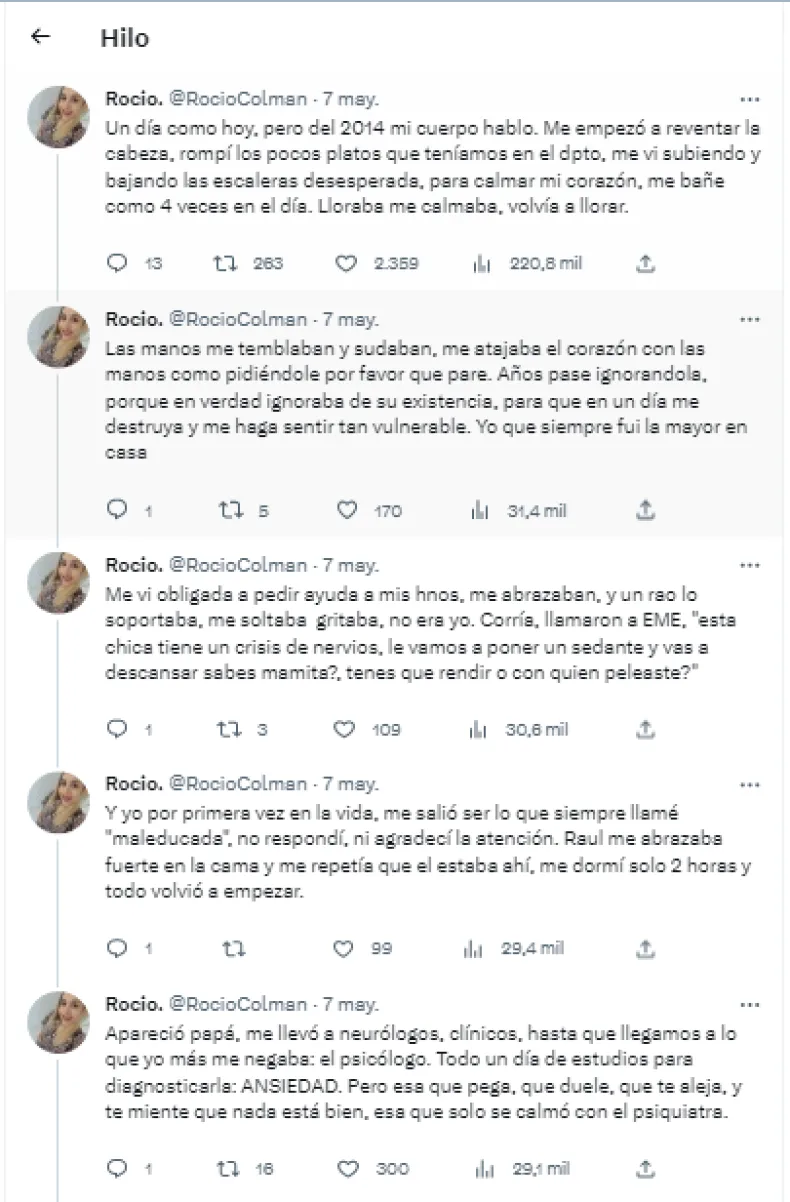Share the tweet with 31,4 mil views
The image size is (790, 1202).
[x=646, y=510]
